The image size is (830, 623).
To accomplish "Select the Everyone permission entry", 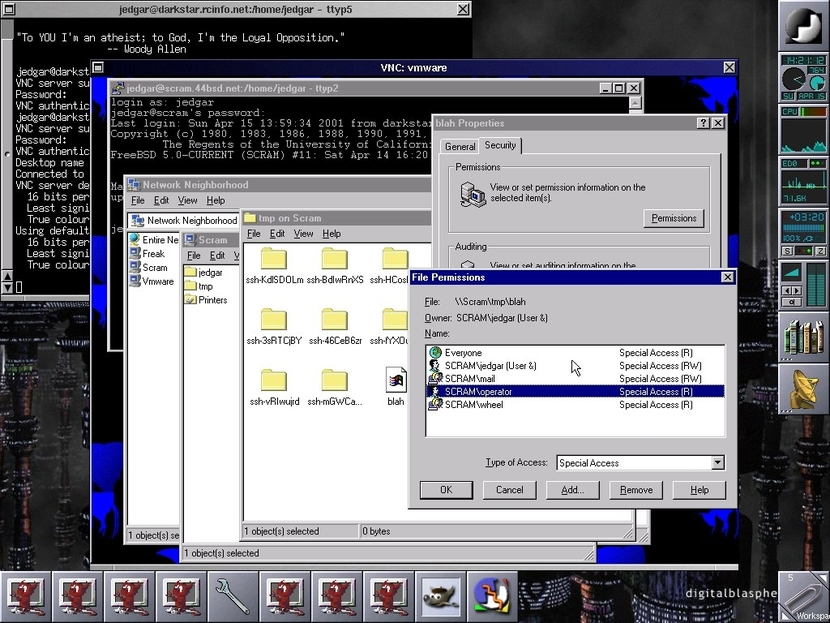I will 575,353.
